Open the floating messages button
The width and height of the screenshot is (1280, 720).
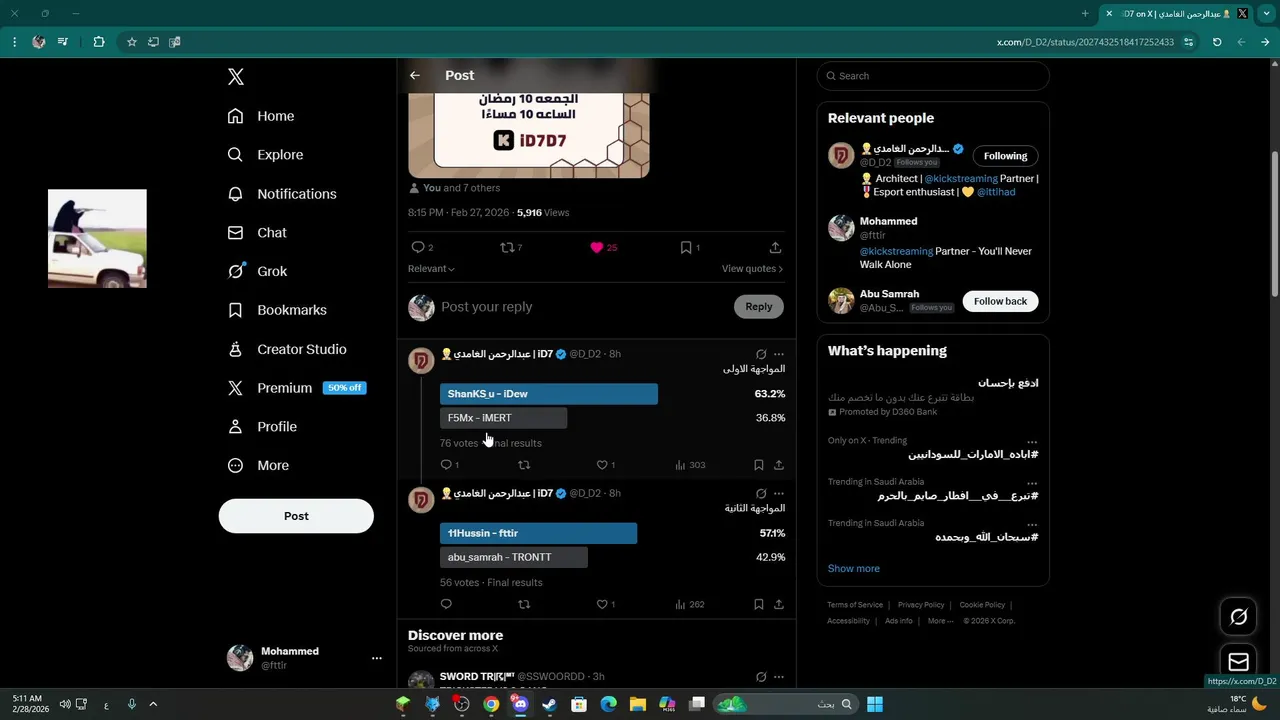[x=1238, y=662]
